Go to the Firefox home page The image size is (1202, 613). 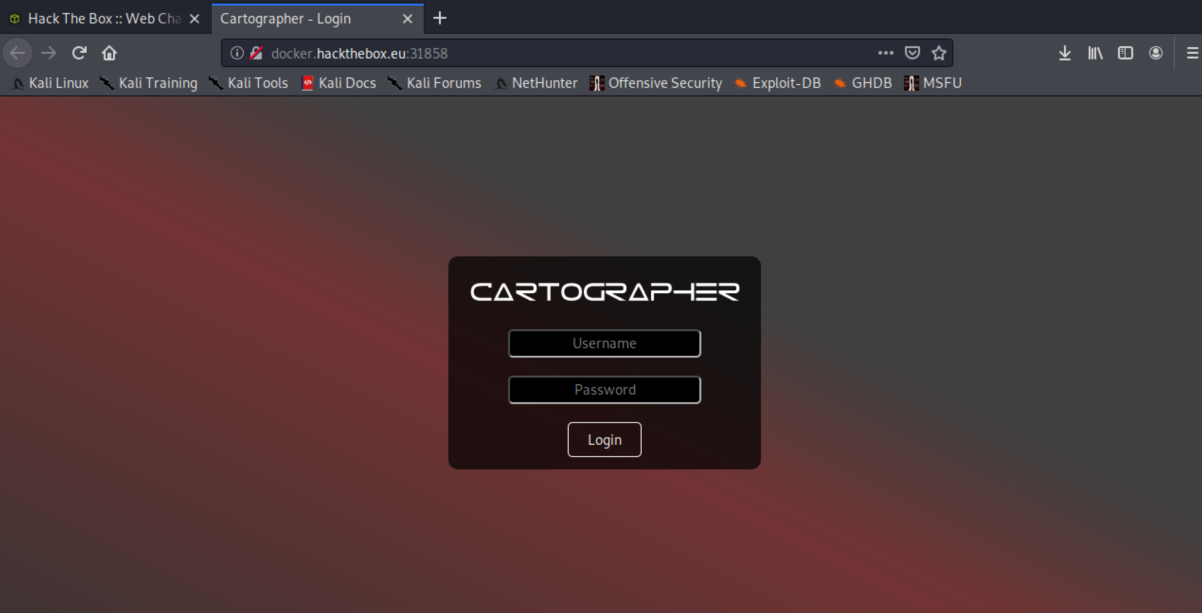[109, 53]
